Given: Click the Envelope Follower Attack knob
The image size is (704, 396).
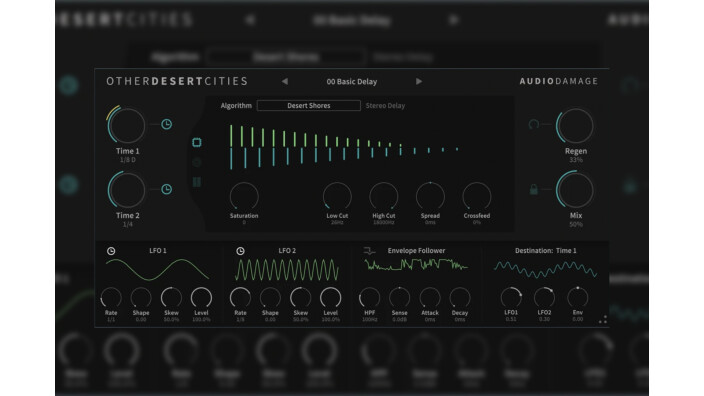Looking at the screenshot, I should point(430,297).
